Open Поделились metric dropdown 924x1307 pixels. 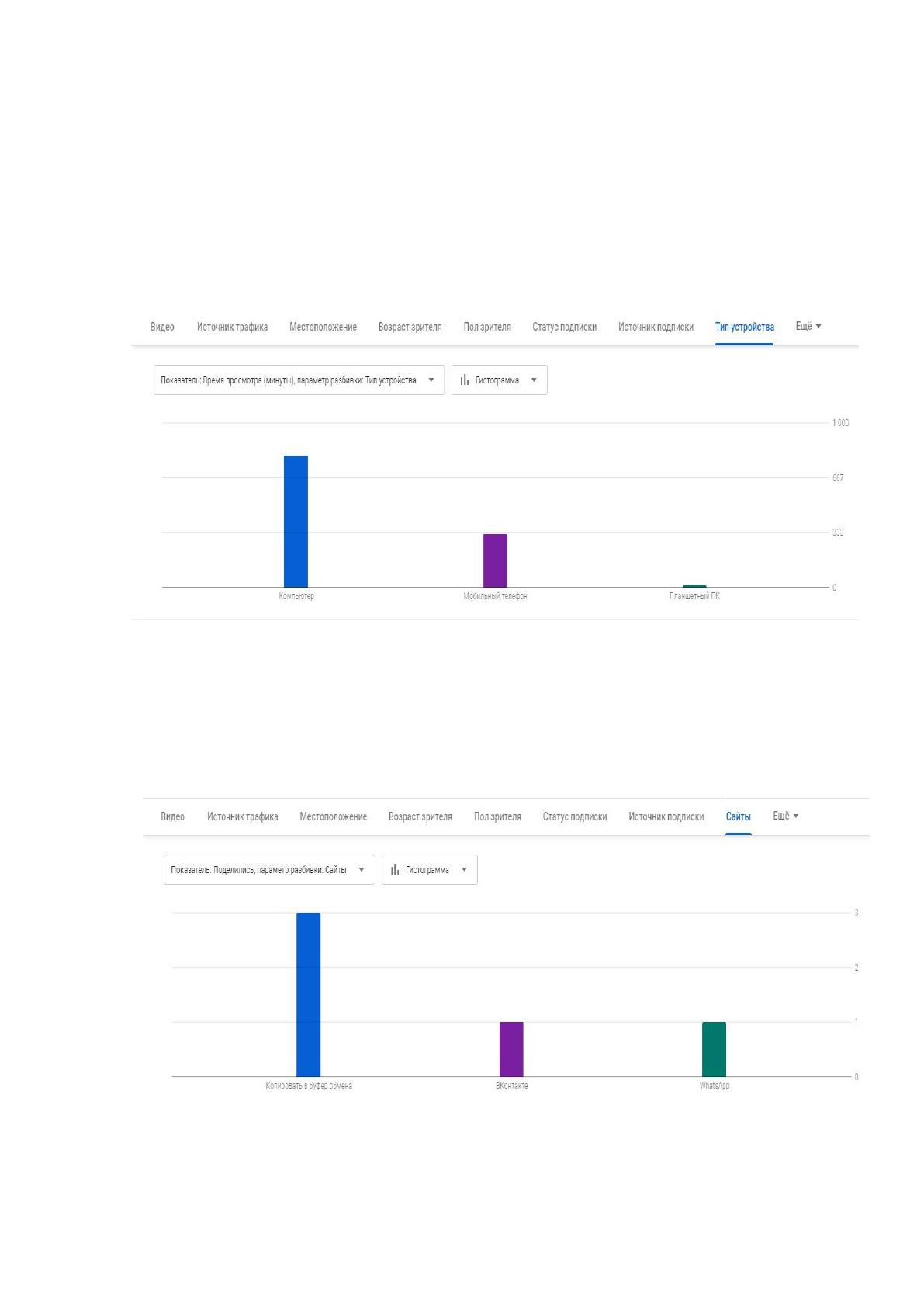[x=269, y=870]
